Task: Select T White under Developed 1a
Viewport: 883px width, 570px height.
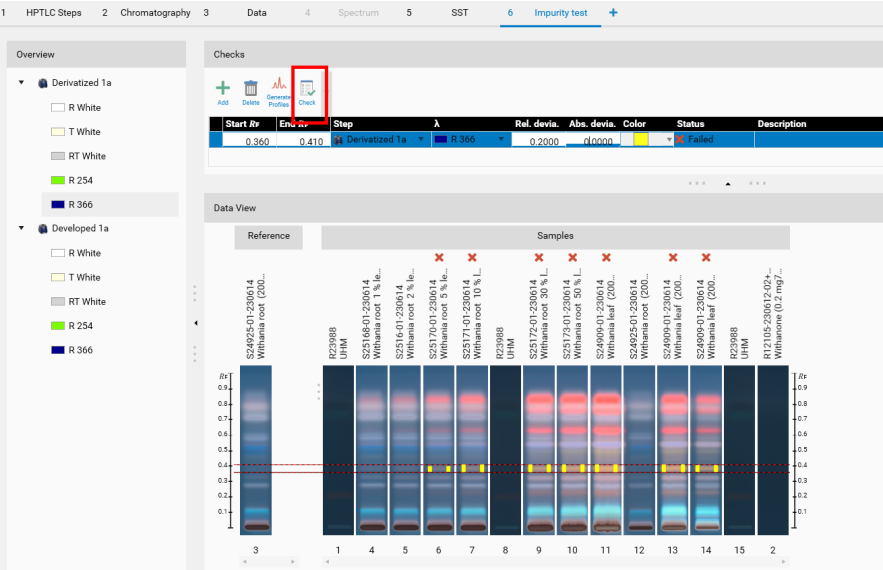Action: [85, 278]
